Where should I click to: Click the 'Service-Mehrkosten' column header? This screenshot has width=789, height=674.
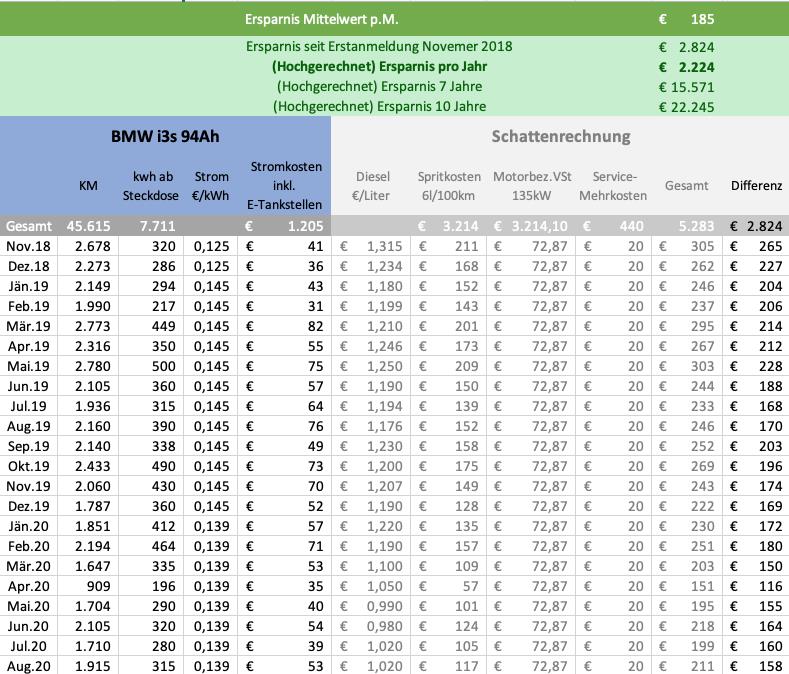point(613,186)
